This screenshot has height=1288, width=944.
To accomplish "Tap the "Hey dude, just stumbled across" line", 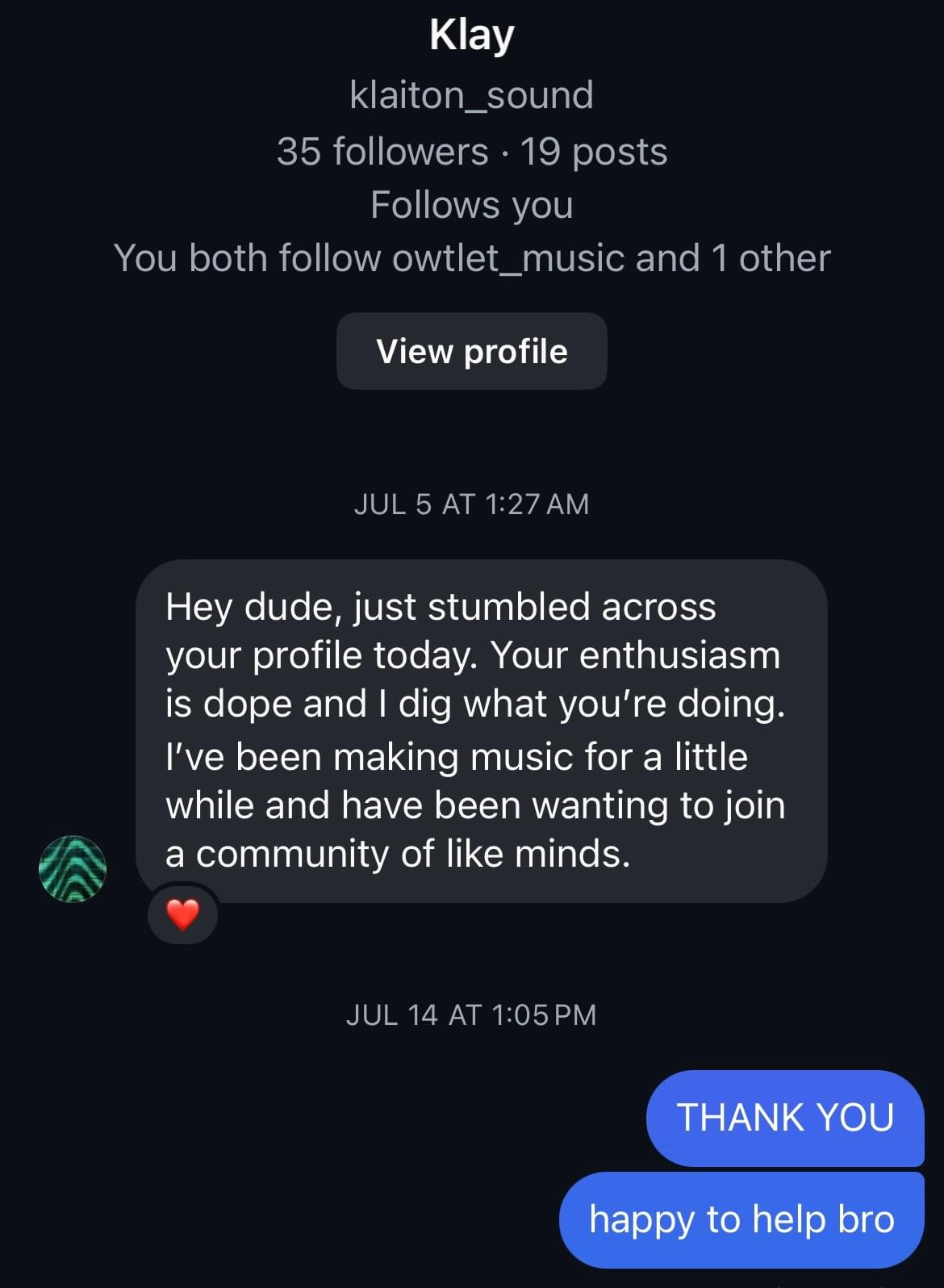I will coord(441,607).
